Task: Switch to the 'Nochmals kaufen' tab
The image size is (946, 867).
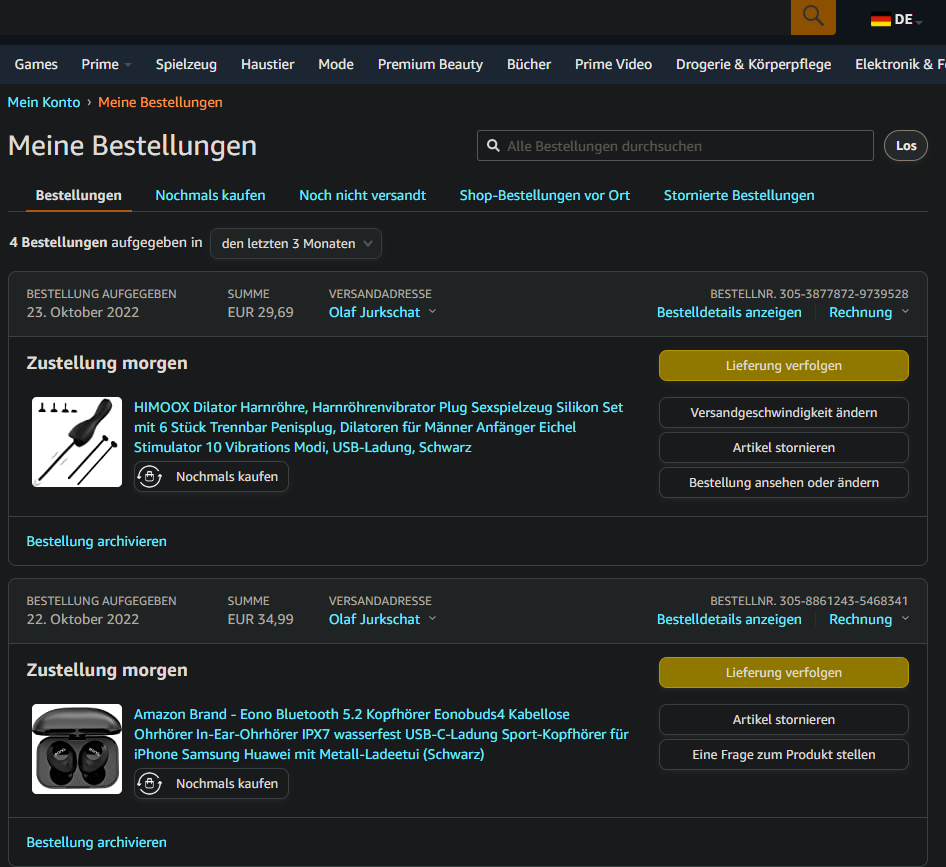Action: coord(210,195)
